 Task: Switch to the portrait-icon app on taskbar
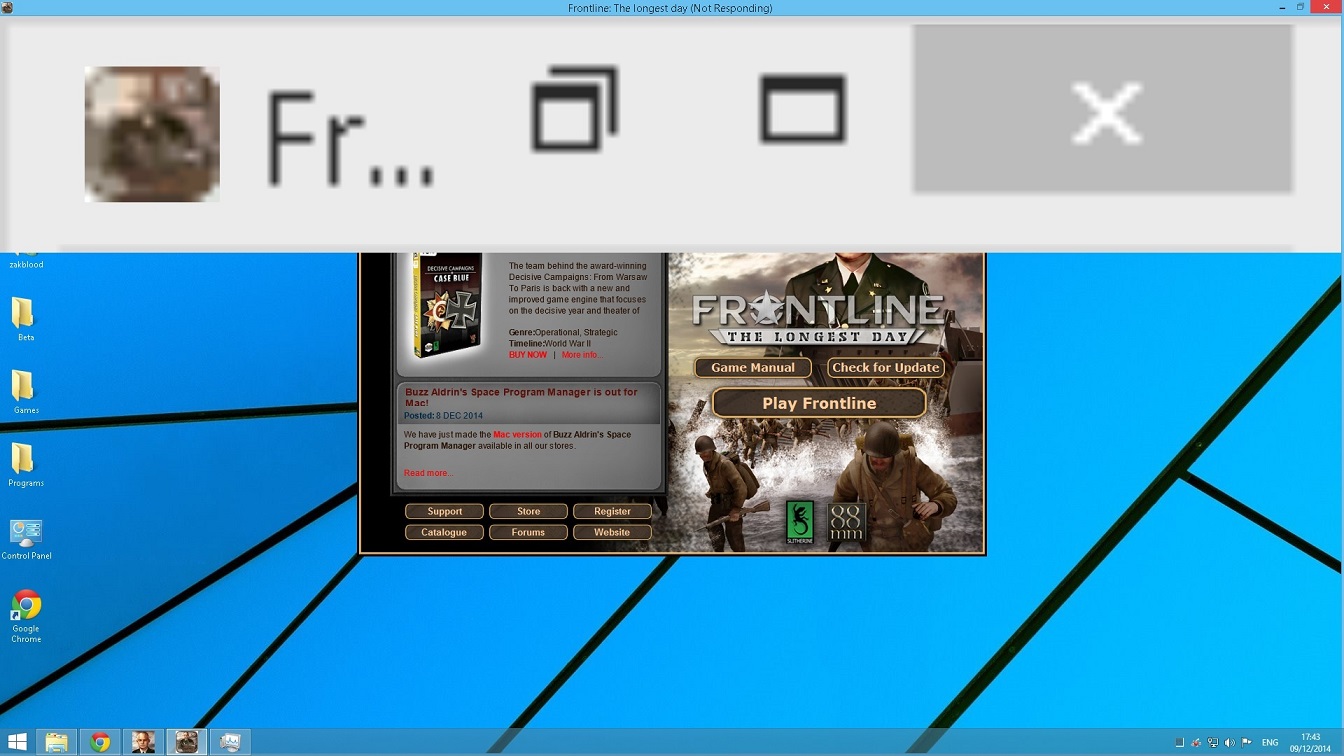[x=143, y=742]
